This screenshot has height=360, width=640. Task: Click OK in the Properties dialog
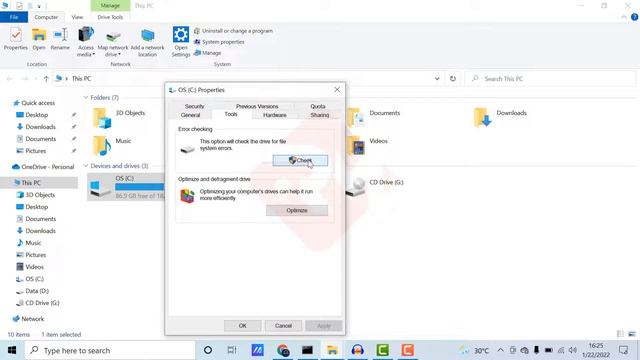(x=242, y=326)
